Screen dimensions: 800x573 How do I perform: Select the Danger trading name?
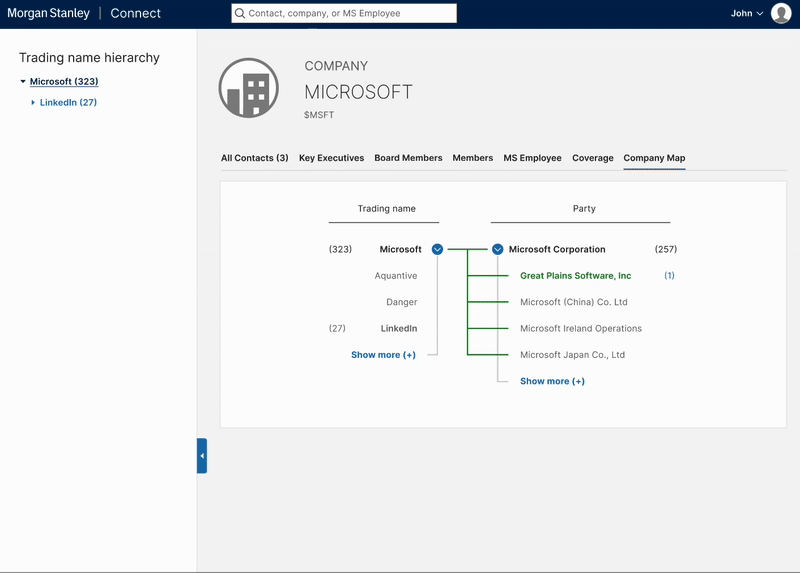402,302
